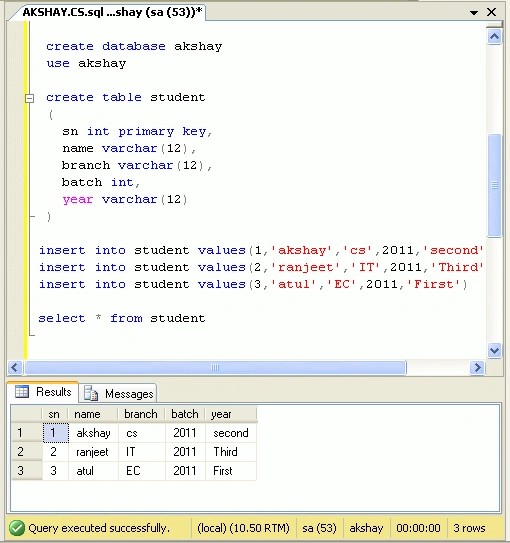Open the active files dropdown arrow
The width and height of the screenshot is (510, 543).
click(x=474, y=13)
